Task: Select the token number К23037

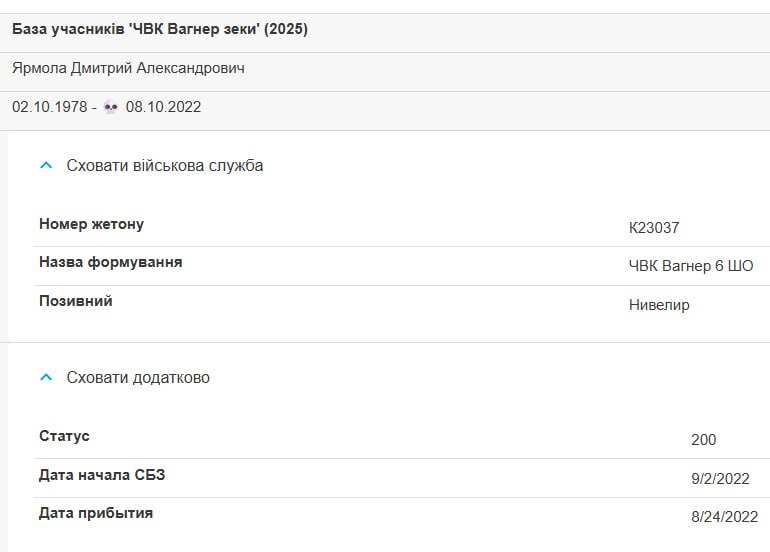Action: pyautogui.click(x=654, y=228)
